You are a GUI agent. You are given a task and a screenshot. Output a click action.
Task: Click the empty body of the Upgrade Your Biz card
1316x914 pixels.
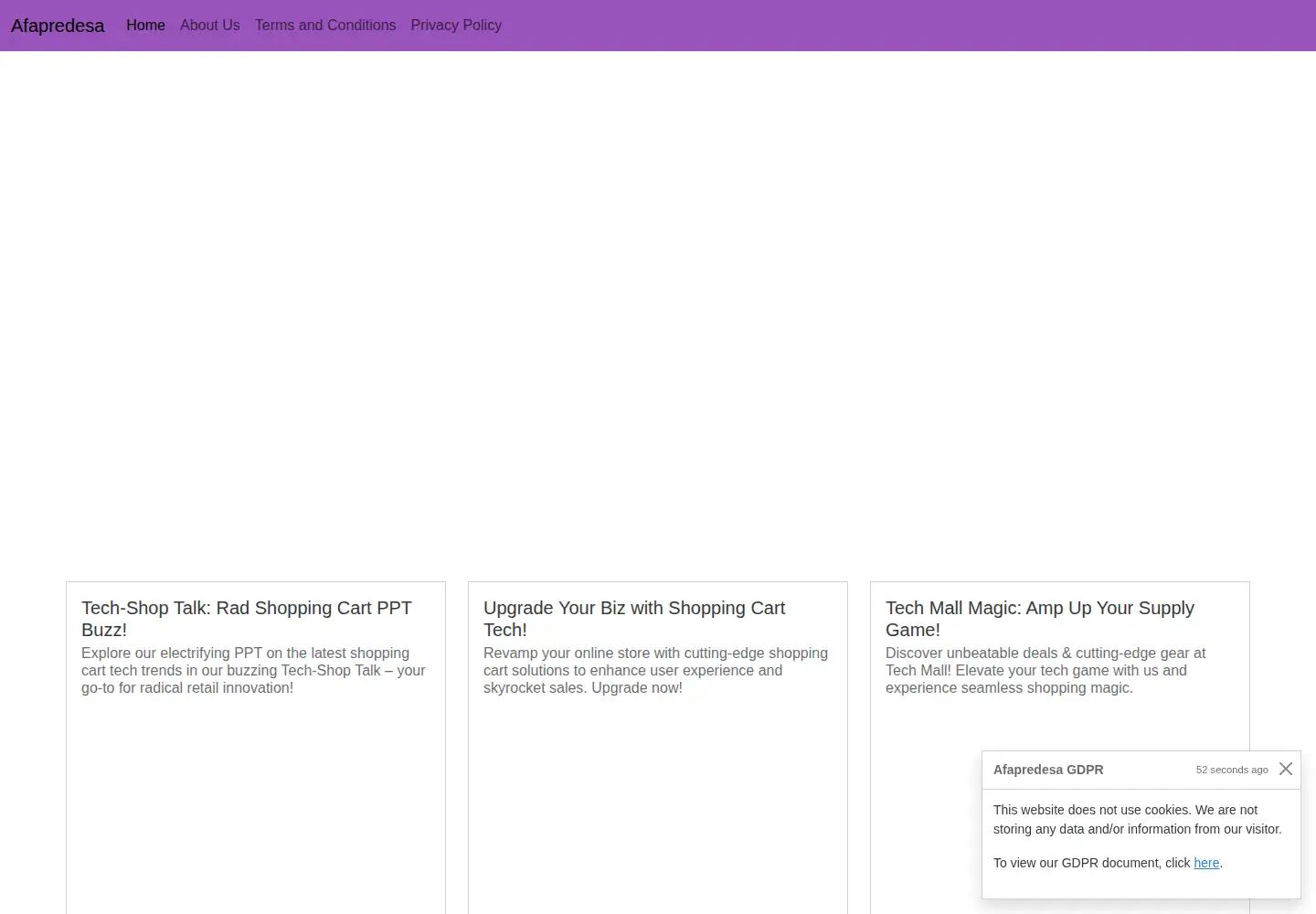(x=658, y=804)
